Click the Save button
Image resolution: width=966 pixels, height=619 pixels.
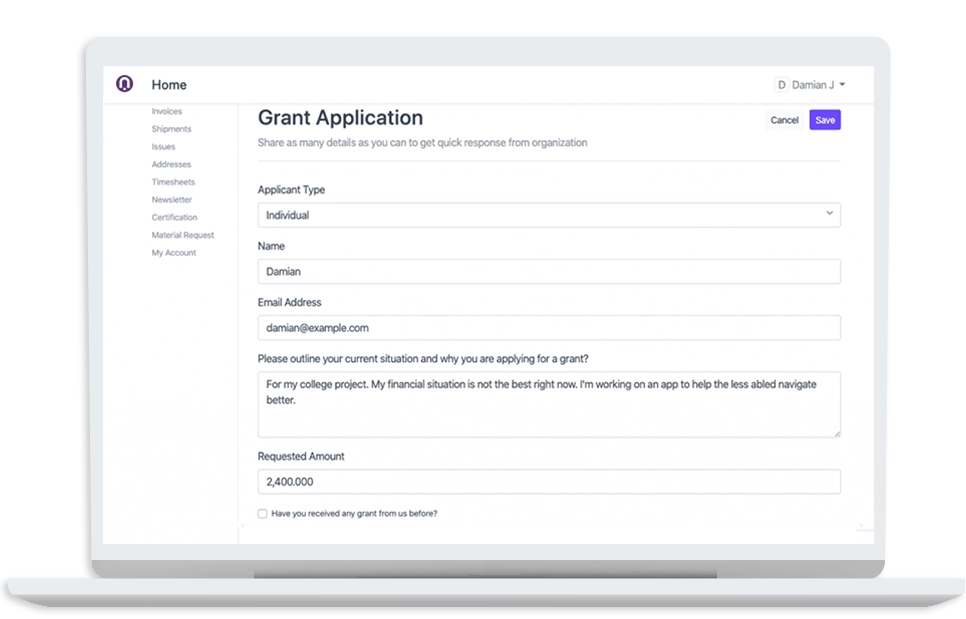pos(824,119)
